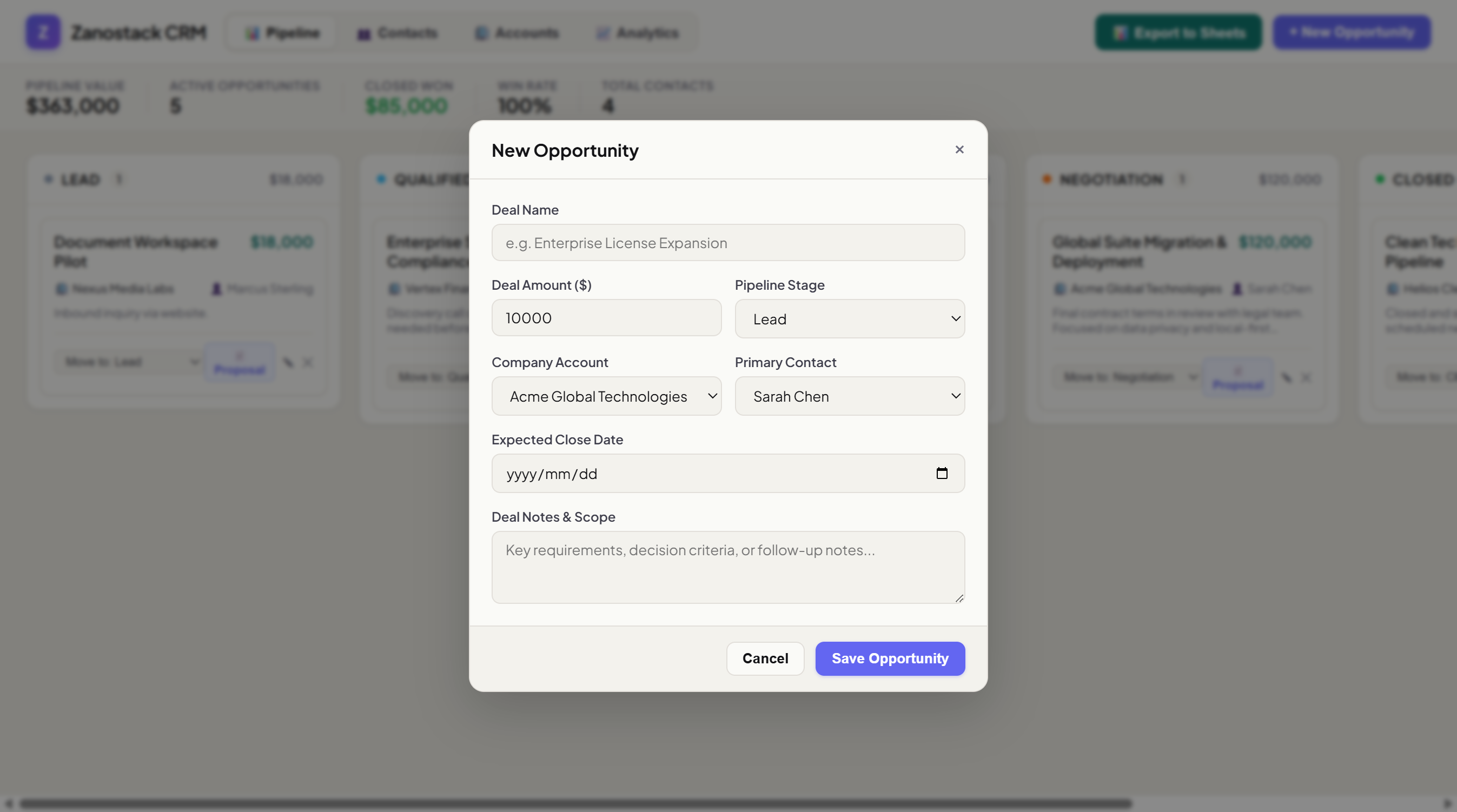Click the purple Z logo of Zanostack CRM

(42, 32)
